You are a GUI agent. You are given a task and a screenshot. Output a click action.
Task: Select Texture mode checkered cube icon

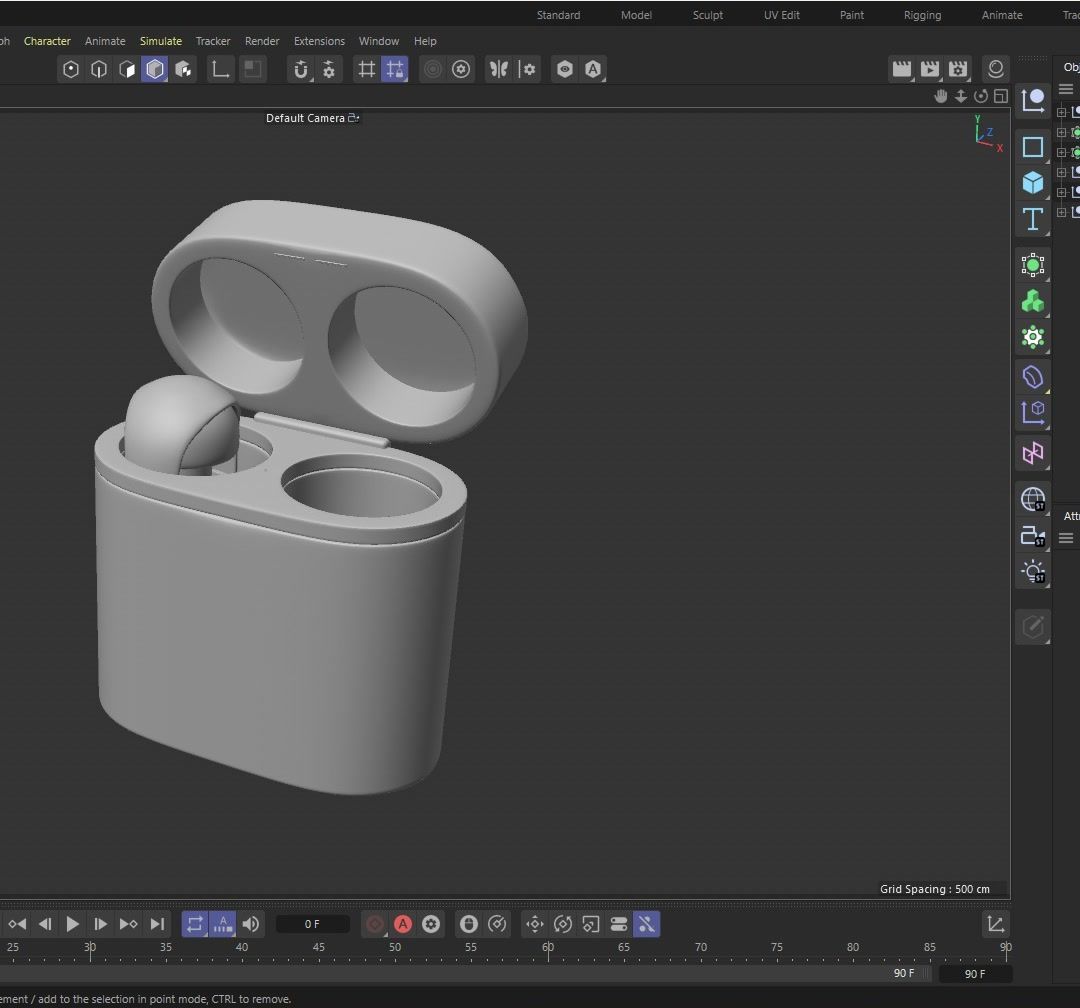(x=183, y=69)
